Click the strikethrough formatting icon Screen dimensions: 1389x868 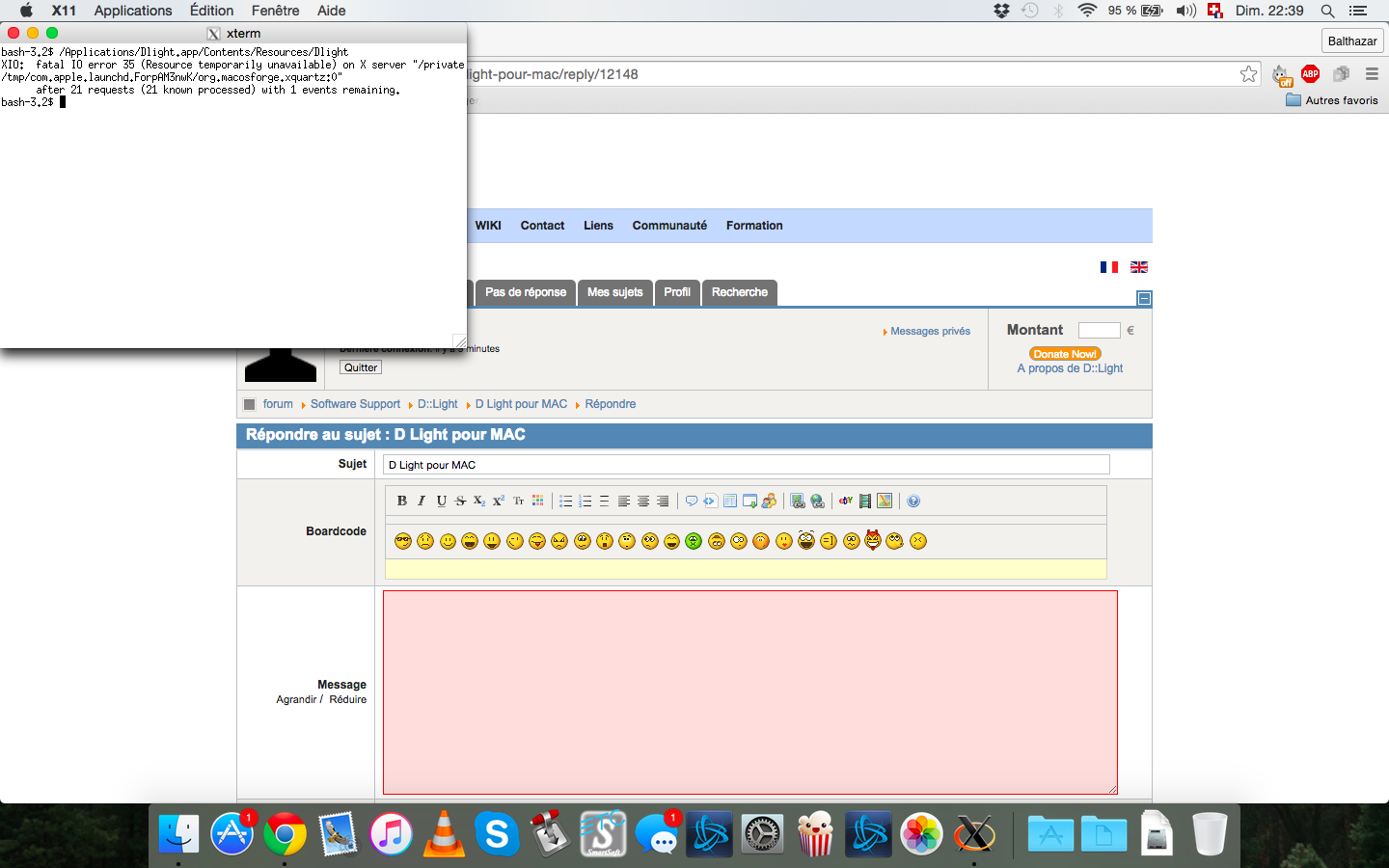[x=460, y=501]
